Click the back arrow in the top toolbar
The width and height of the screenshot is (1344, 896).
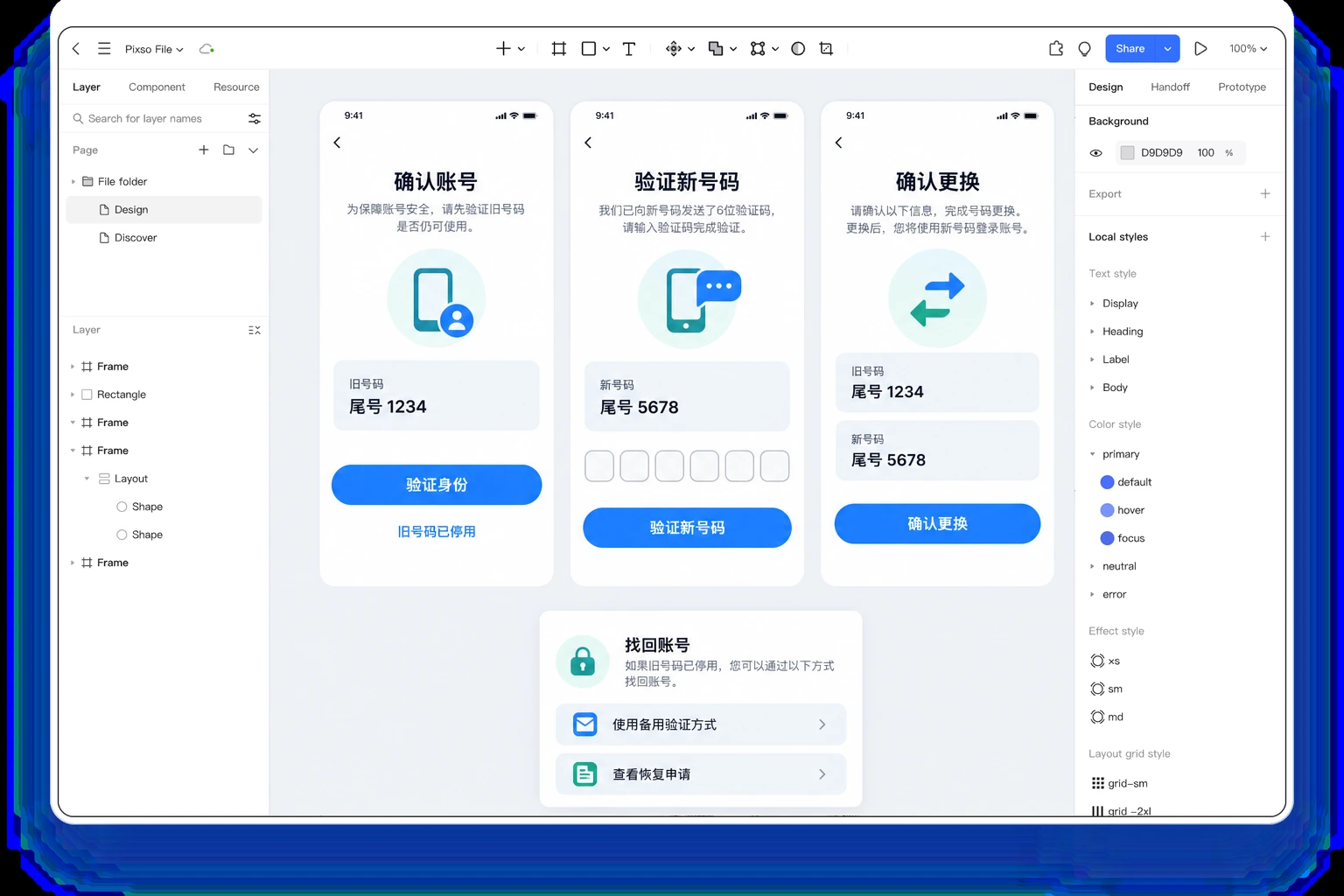[76, 49]
